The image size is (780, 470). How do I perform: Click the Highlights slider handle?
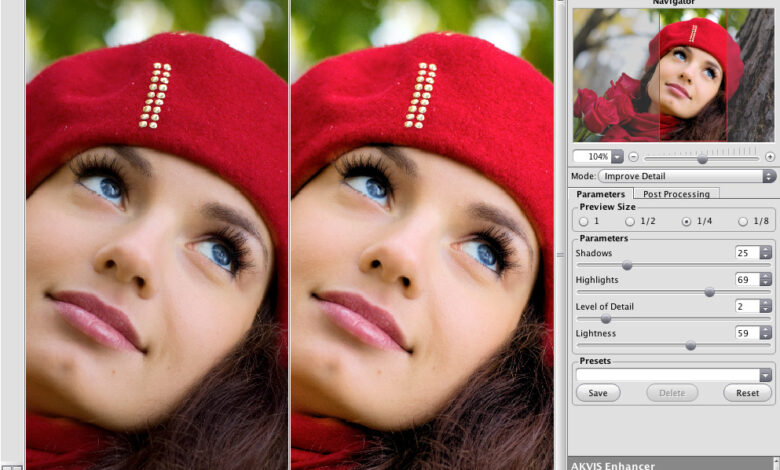pos(709,292)
